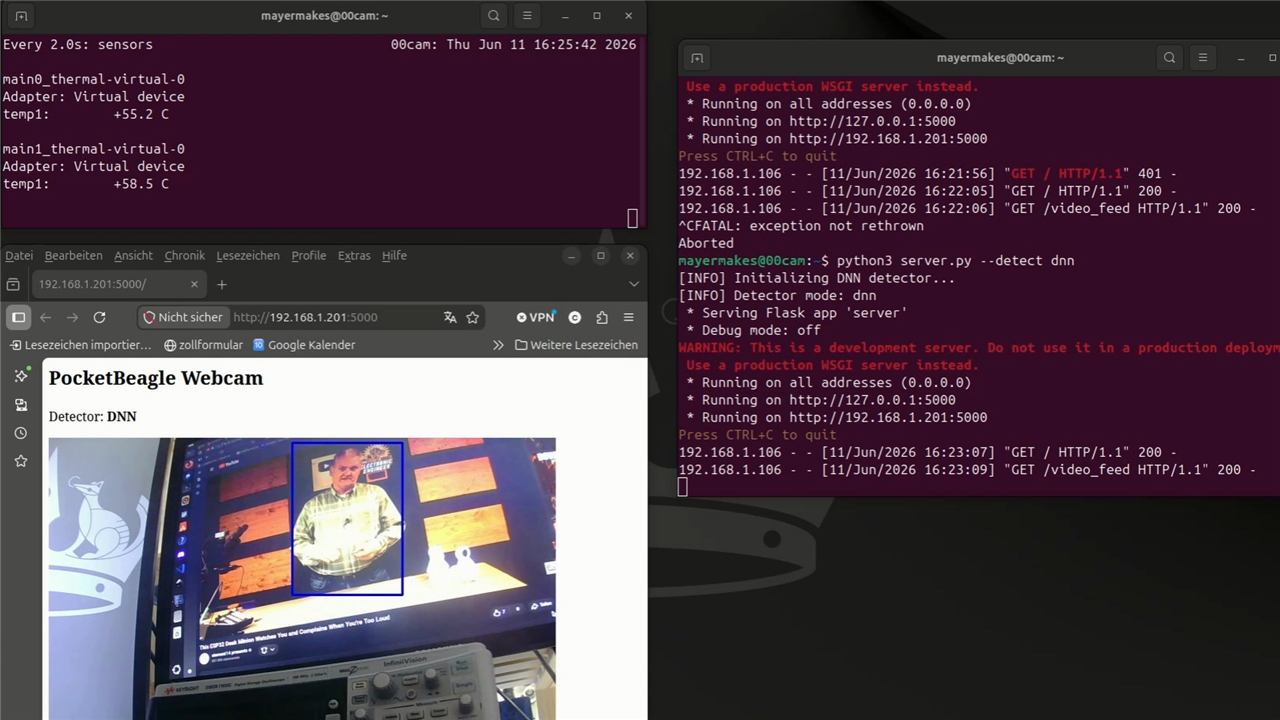The height and width of the screenshot is (720, 1280).
Task: Open the Profile menu
Action: tap(309, 256)
